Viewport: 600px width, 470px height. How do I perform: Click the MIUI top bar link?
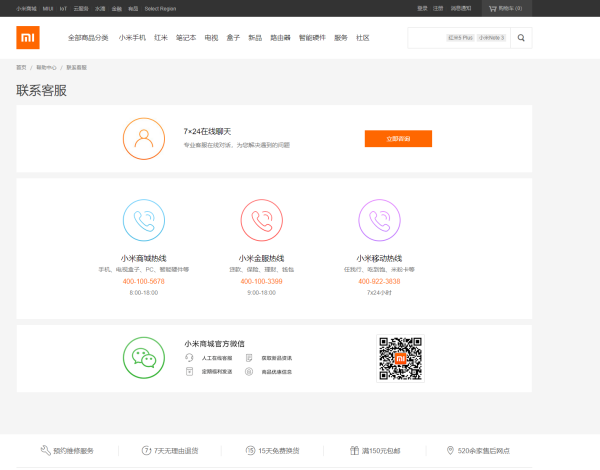(48, 8)
